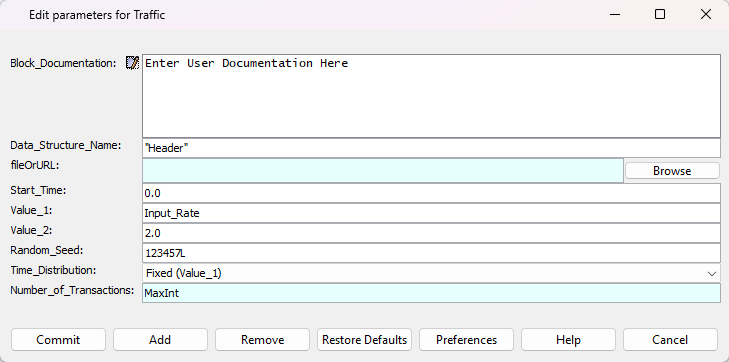Click the fileOrURL label
729x362 pixels.
pos(35,165)
